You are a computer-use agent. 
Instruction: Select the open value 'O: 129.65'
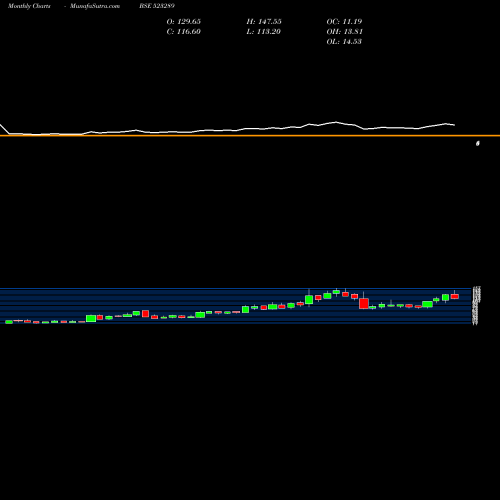[184, 22]
